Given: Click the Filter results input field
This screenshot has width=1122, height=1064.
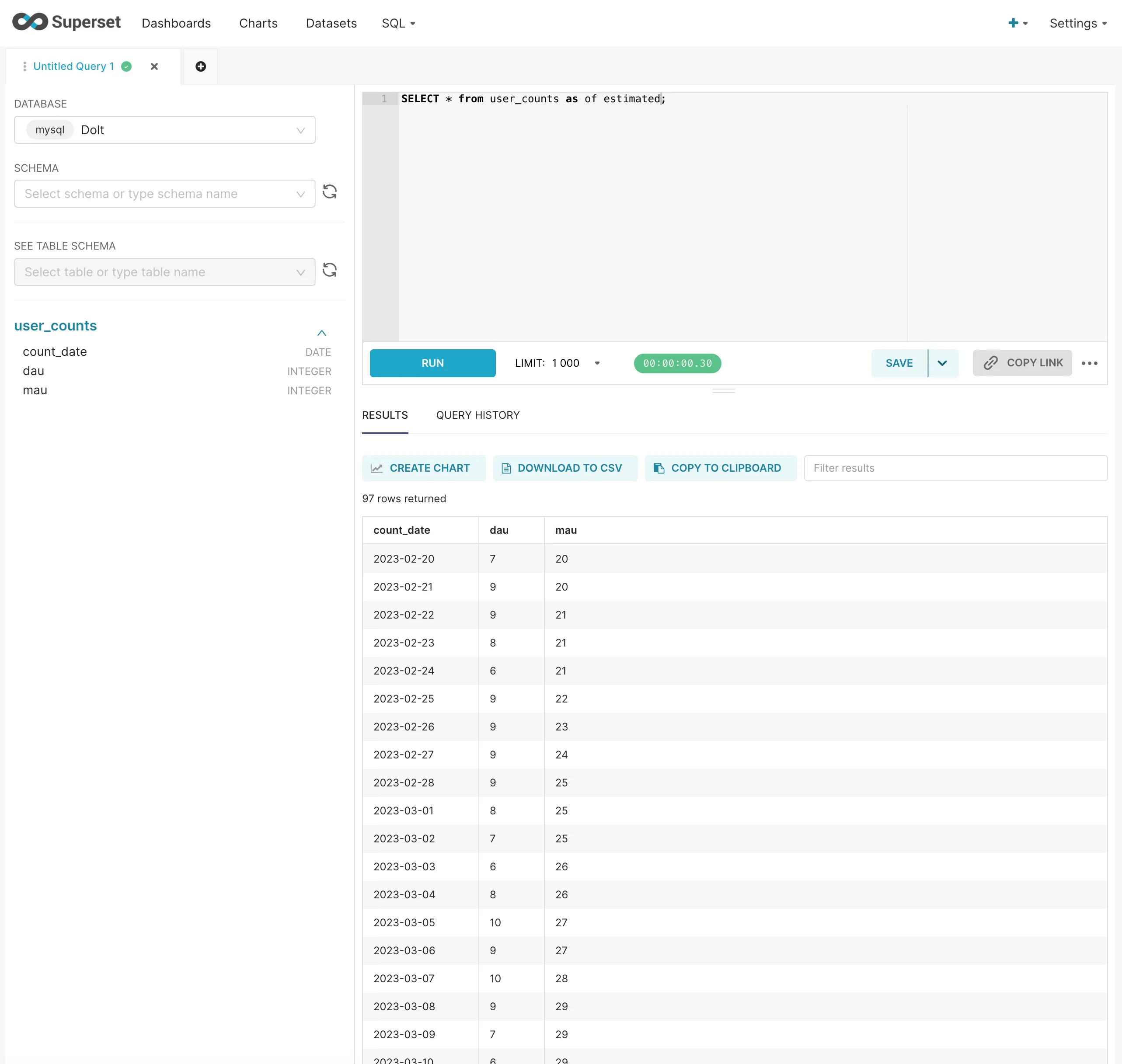Looking at the screenshot, I should (955, 468).
